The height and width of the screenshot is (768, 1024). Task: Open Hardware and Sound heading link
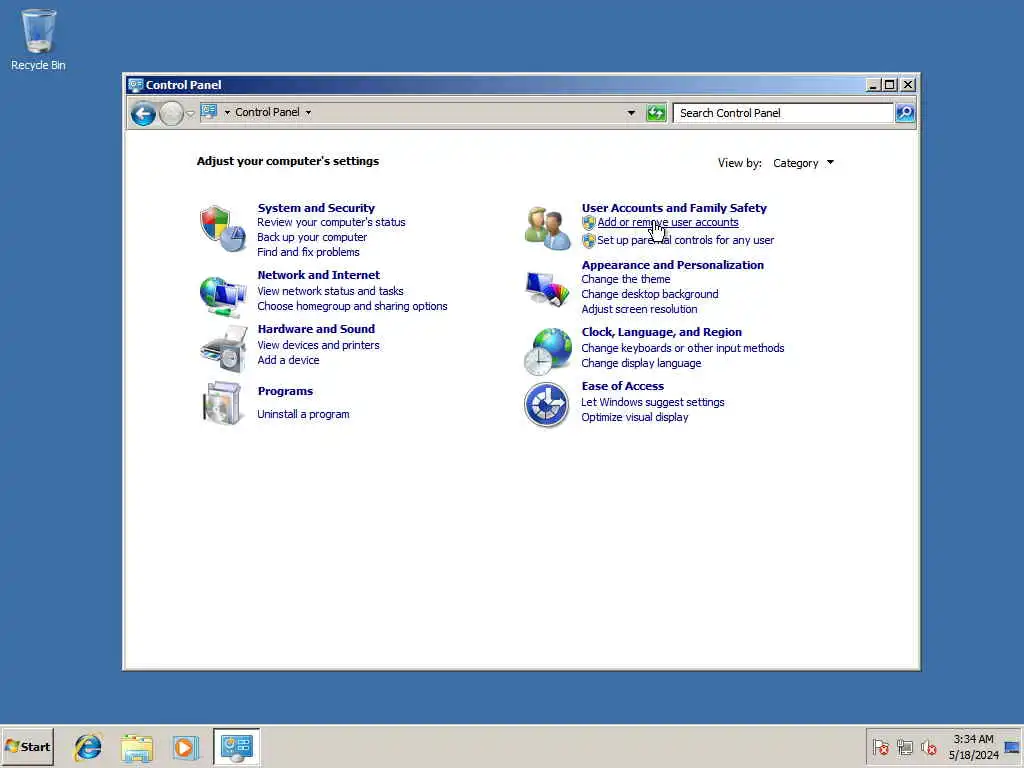[x=316, y=329]
